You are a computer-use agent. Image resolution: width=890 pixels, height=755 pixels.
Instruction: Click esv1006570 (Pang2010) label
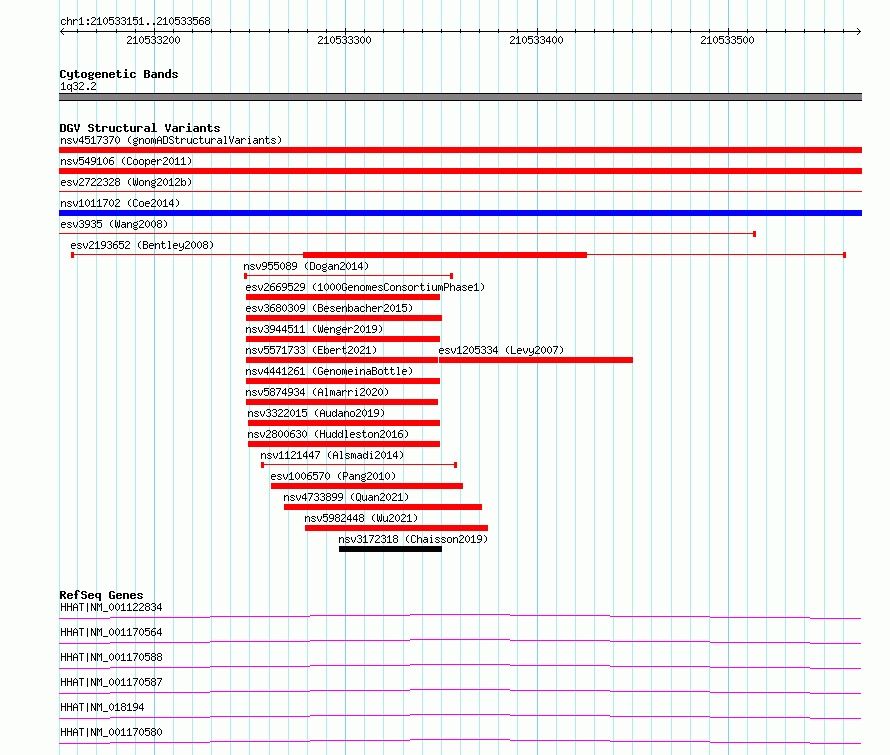tap(333, 476)
